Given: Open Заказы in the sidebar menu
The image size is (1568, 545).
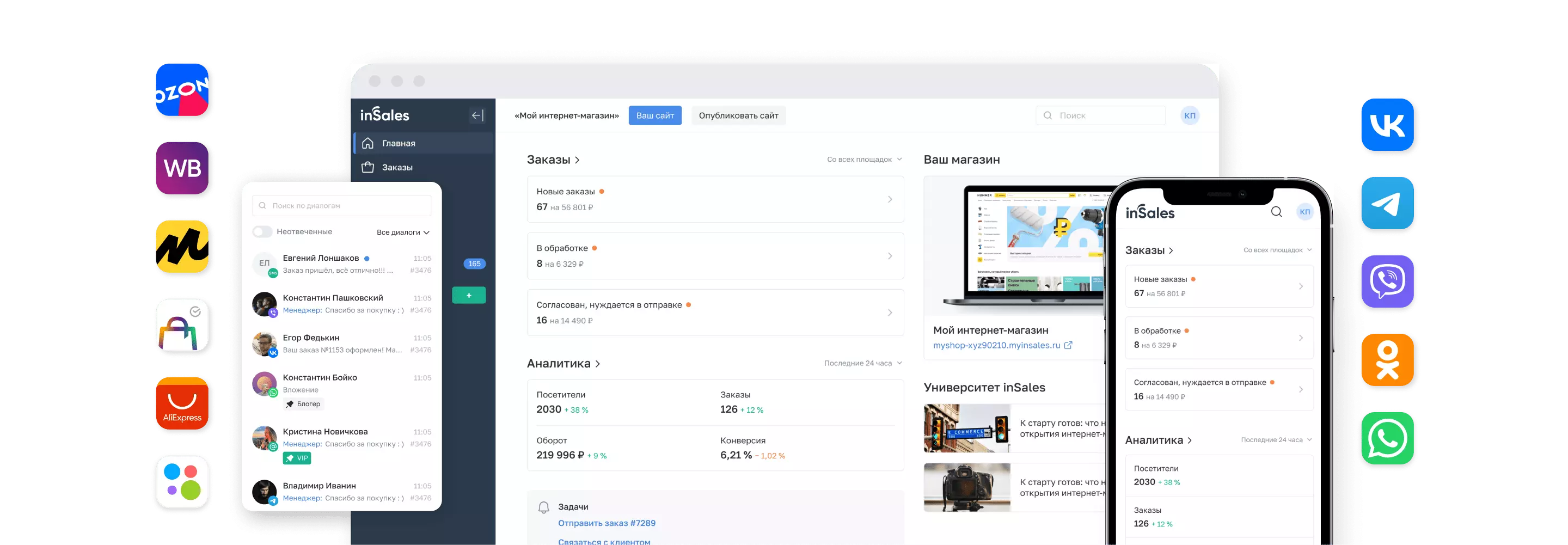Looking at the screenshot, I should pos(397,168).
